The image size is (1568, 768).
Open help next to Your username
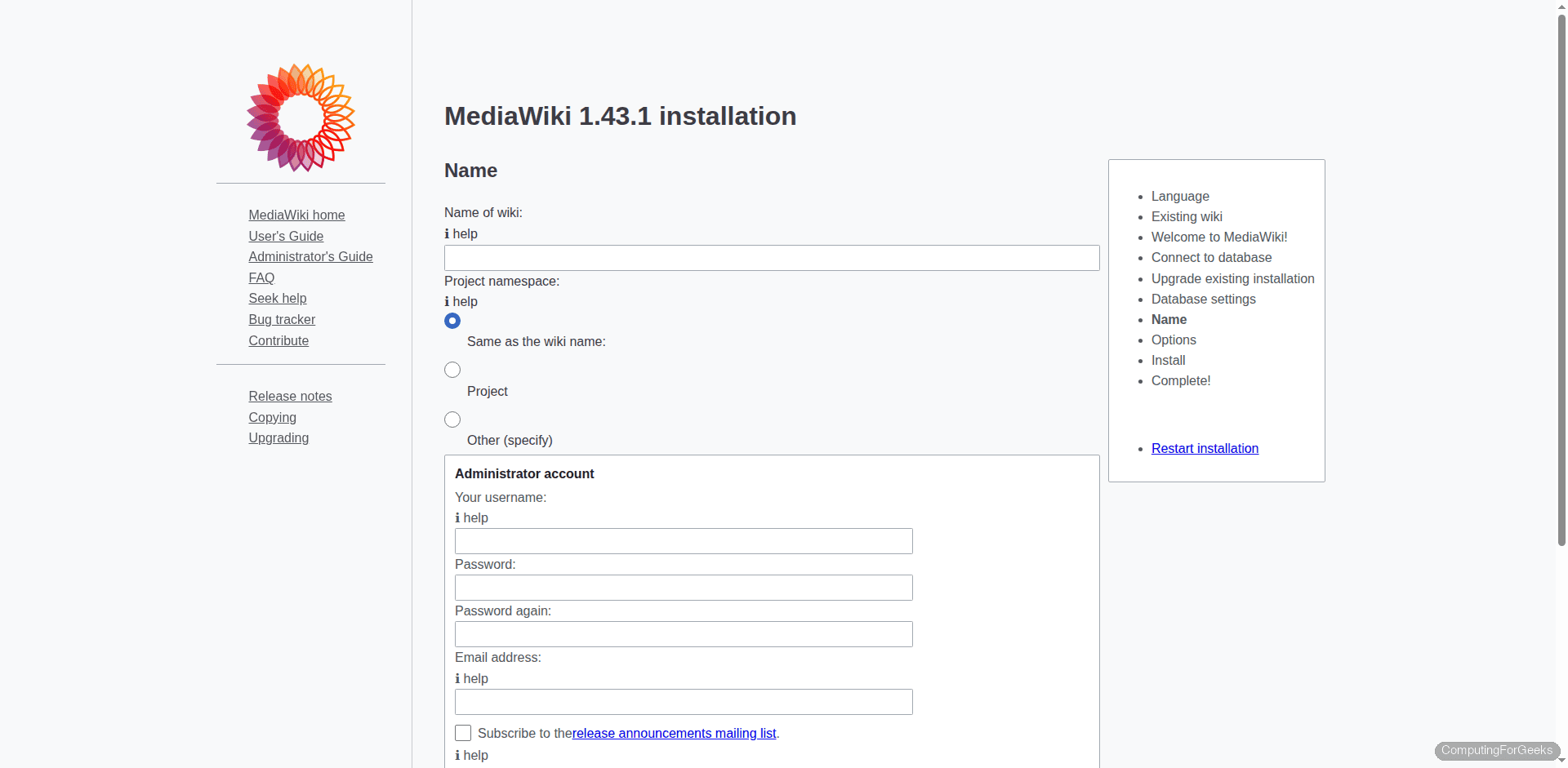pyautogui.click(x=471, y=518)
